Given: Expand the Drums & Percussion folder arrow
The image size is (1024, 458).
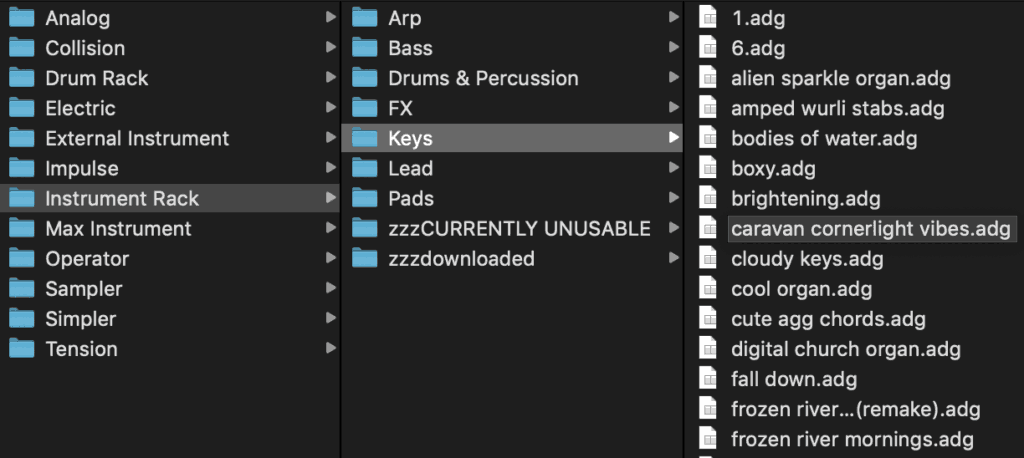Looking at the screenshot, I should tap(673, 78).
